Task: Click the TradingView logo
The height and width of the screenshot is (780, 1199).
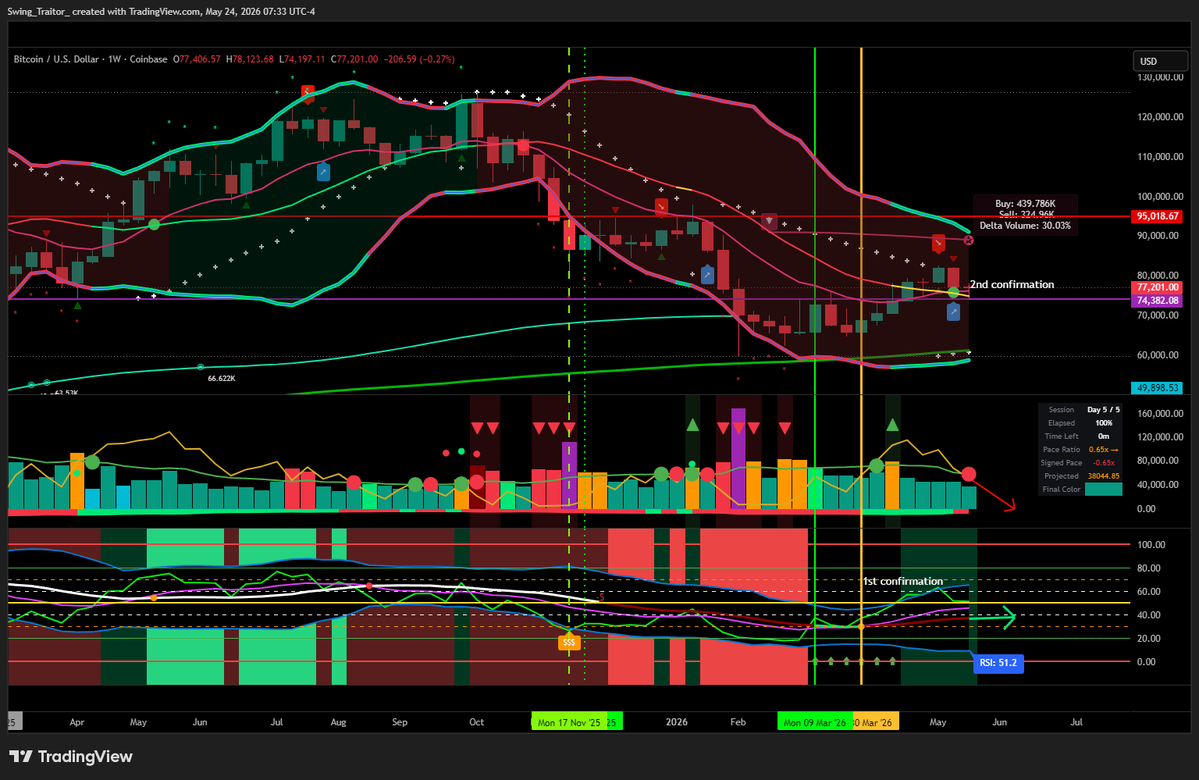Action: tap(70, 756)
